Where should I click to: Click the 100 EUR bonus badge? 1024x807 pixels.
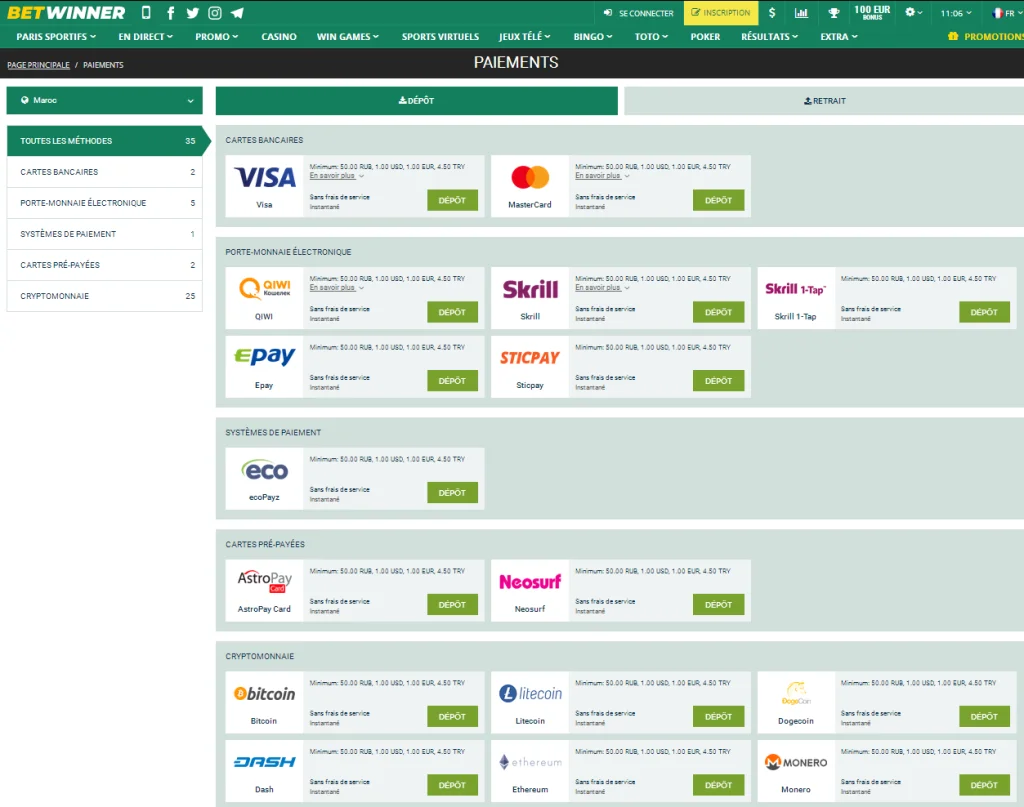click(x=872, y=12)
